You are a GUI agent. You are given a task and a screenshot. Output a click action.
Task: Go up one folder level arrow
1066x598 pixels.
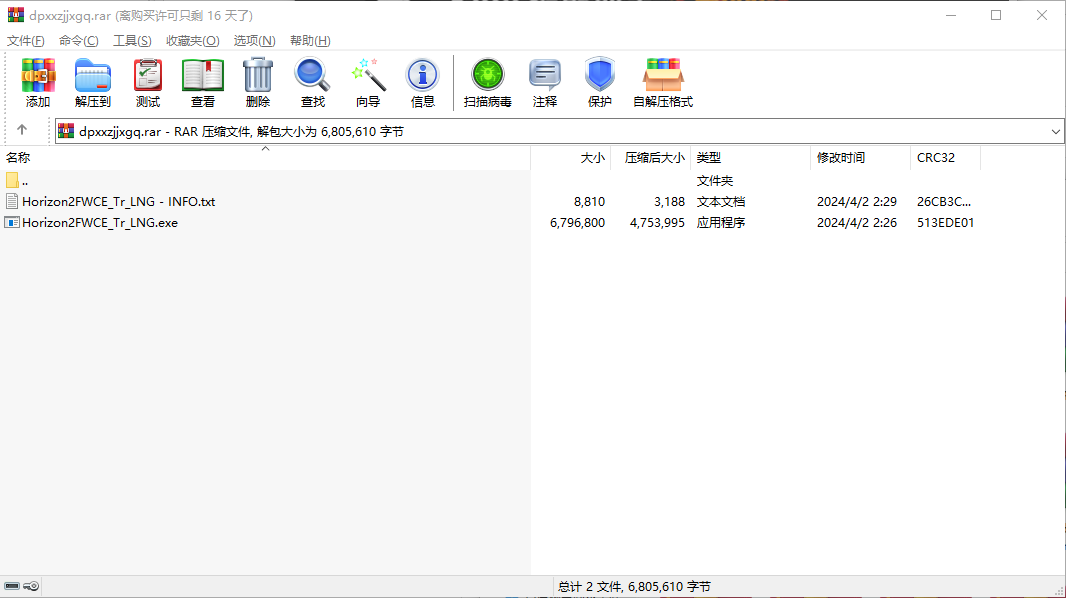pos(22,130)
